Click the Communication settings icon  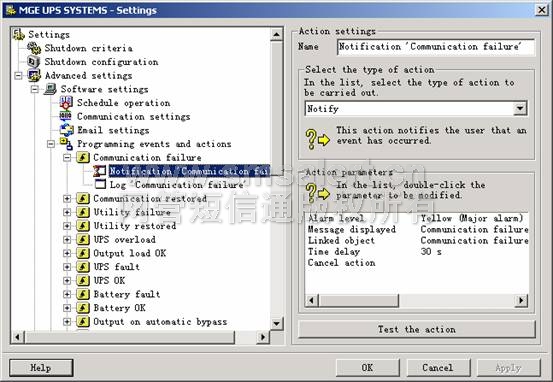point(66,116)
